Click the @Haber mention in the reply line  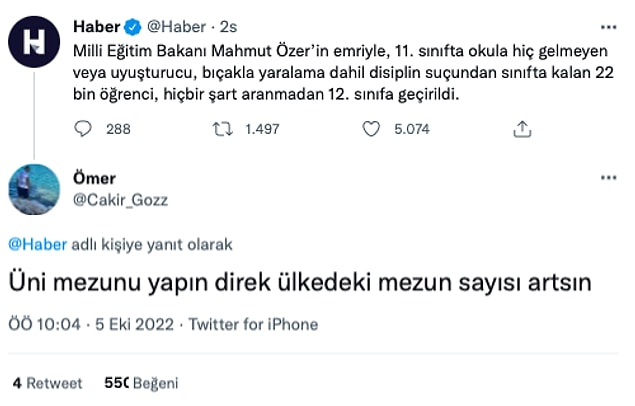tap(32, 243)
